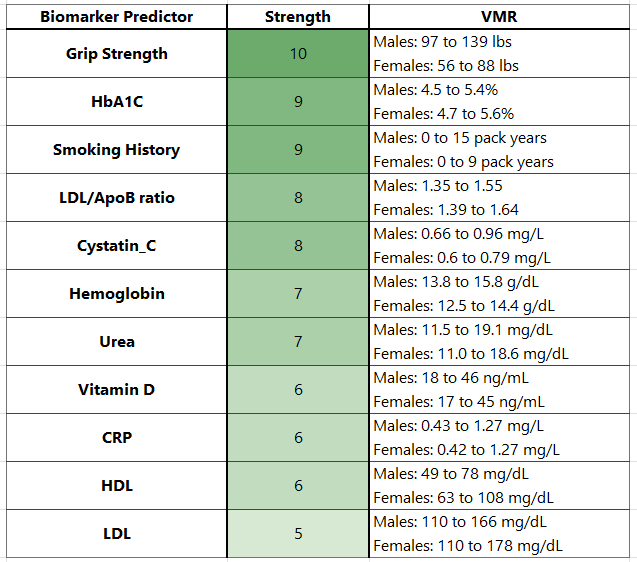Select the Smoking History cell
Viewport: 637px width, 562px height.
(x=116, y=150)
